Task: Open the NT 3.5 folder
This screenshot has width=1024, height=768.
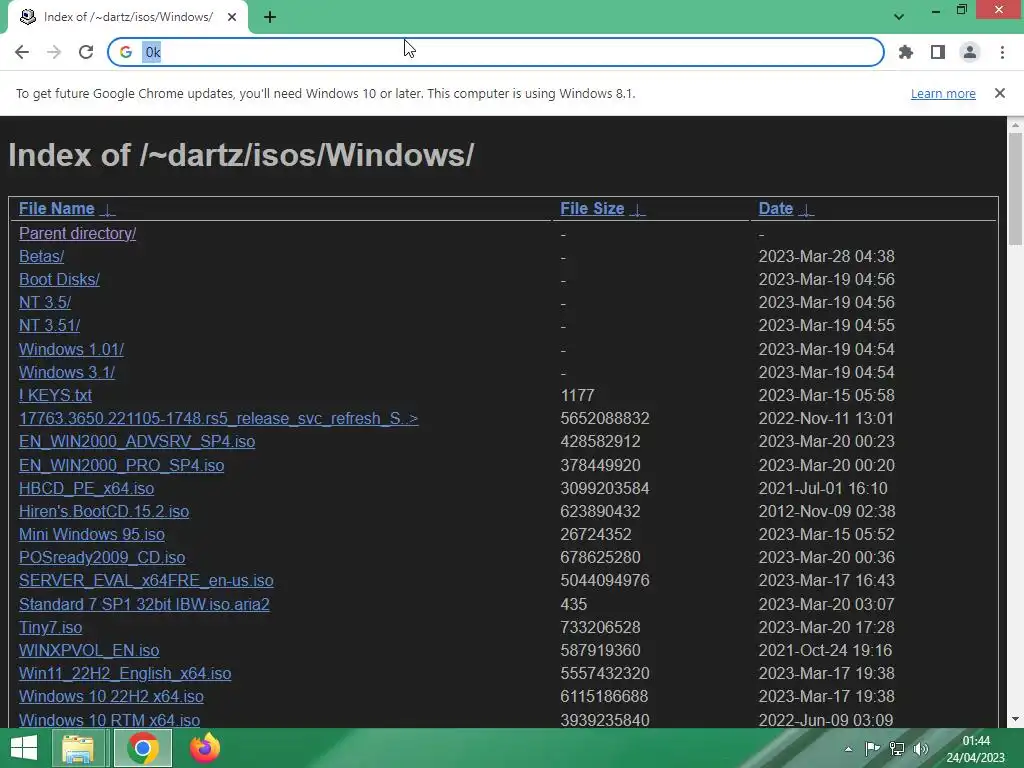Action: (44, 302)
